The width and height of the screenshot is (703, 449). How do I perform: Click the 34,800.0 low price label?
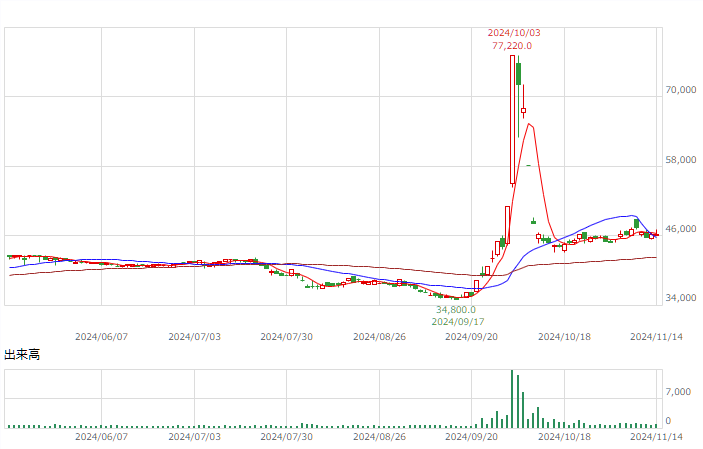pyautogui.click(x=456, y=310)
